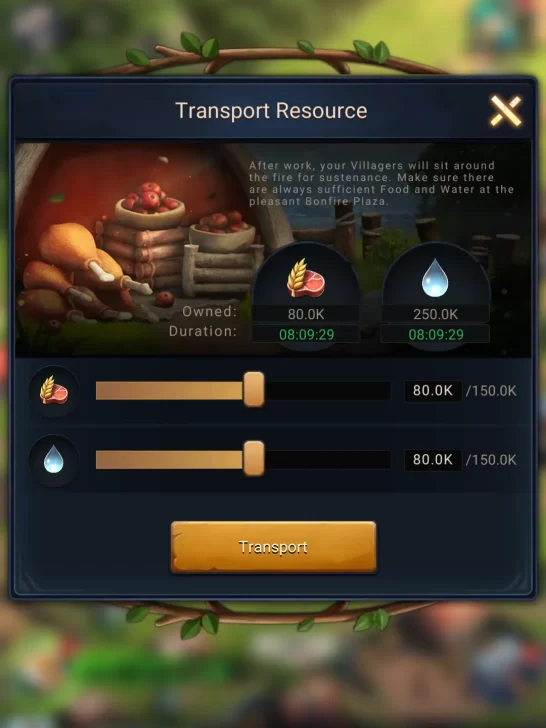Click the Transport button
The width and height of the screenshot is (546, 728).
273,547
